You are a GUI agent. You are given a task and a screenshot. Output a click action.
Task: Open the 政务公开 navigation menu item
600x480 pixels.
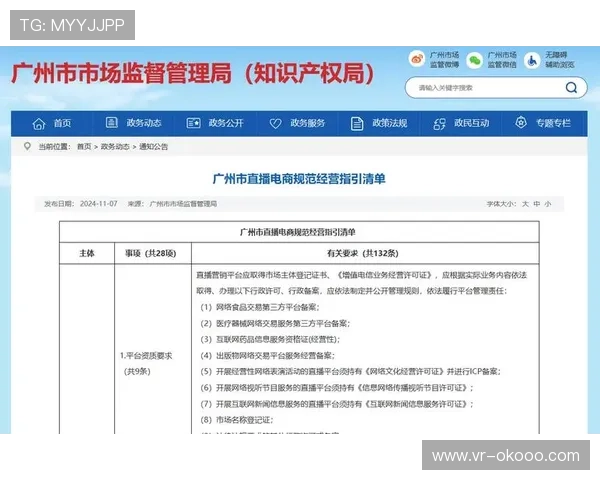click(226, 123)
